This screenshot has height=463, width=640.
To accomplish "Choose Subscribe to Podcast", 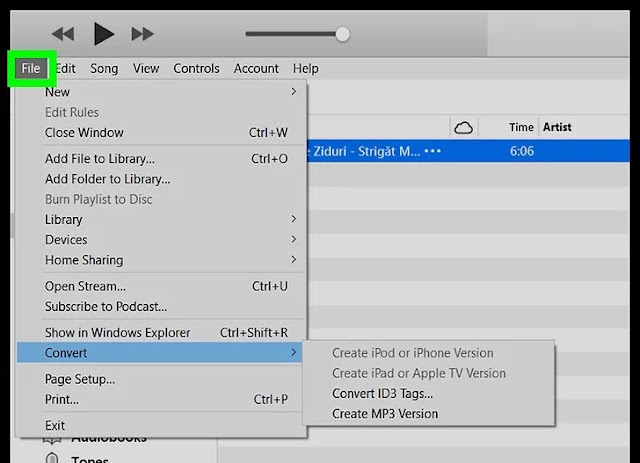I will click(x=161, y=307).
